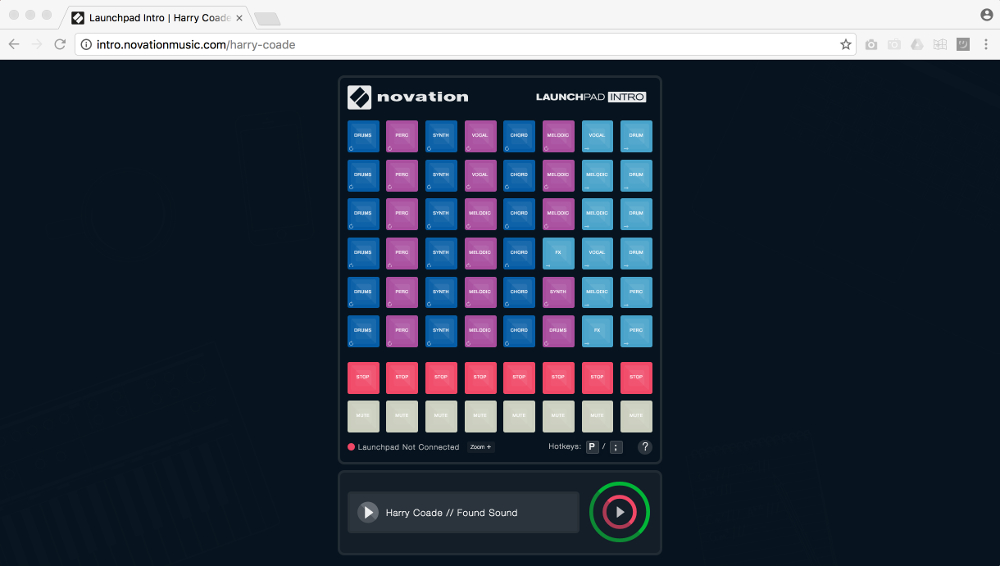Click the LAUNCHPAD INTRO title

(x=591, y=97)
